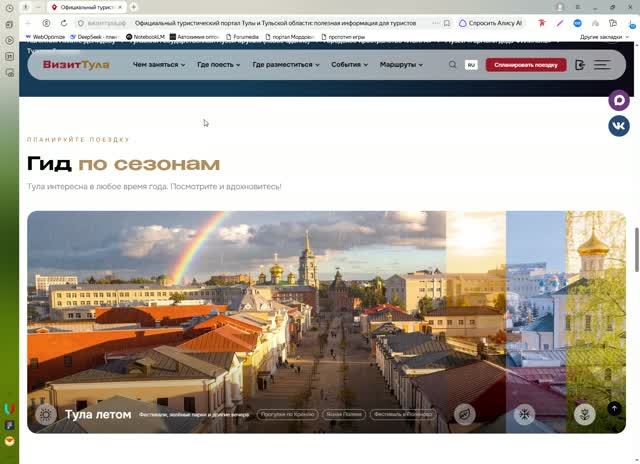
Task: Expand the Другие закладки bookmarks folder
Action: (604, 37)
